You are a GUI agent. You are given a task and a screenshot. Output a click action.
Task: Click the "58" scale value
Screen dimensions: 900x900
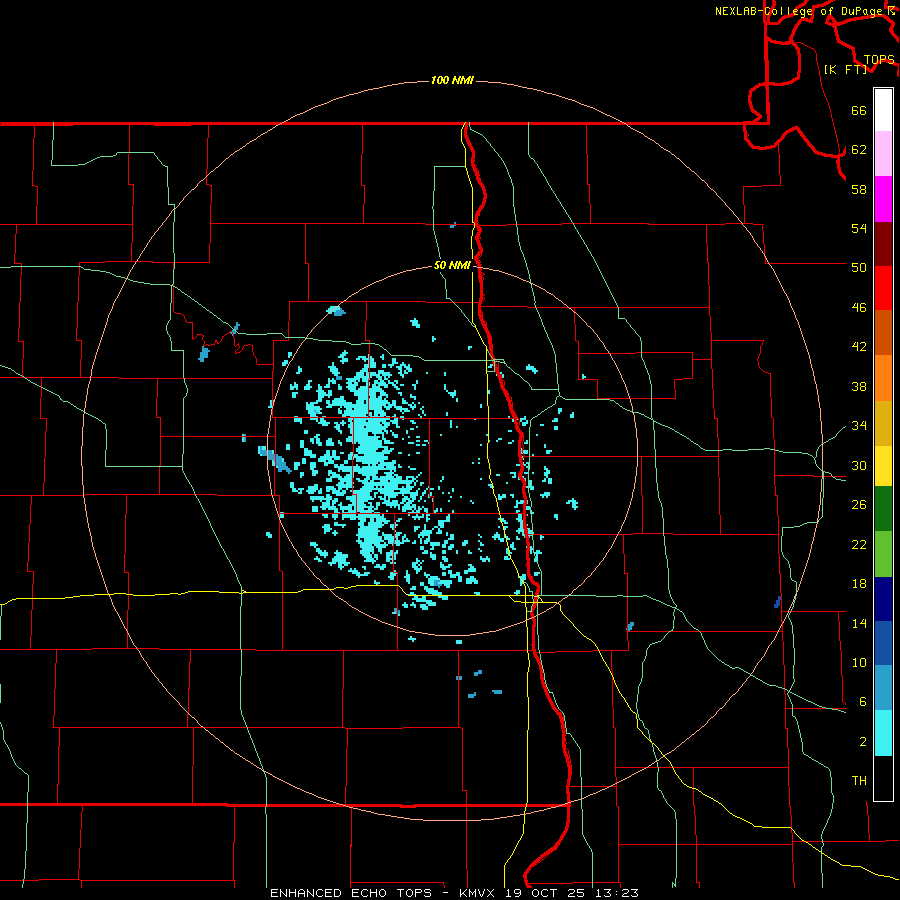859,189
